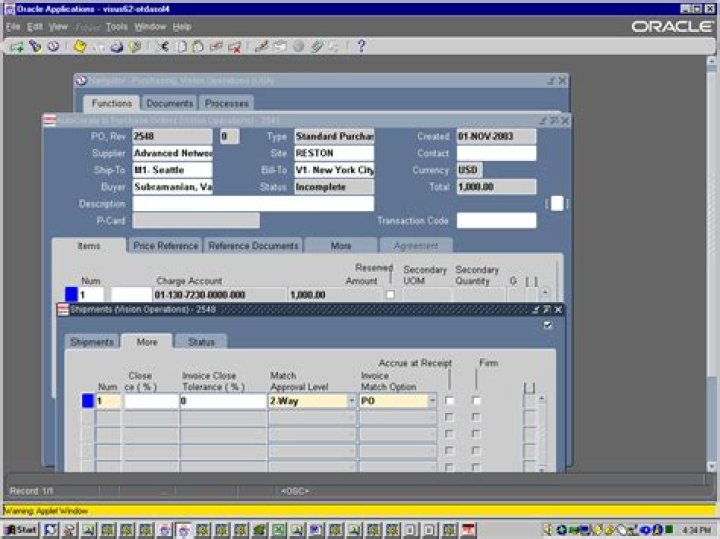The image size is (720, 539).
Task: Open the Processes tab in Navigator window
Action: pyautogui.click(x=226, y=103)
